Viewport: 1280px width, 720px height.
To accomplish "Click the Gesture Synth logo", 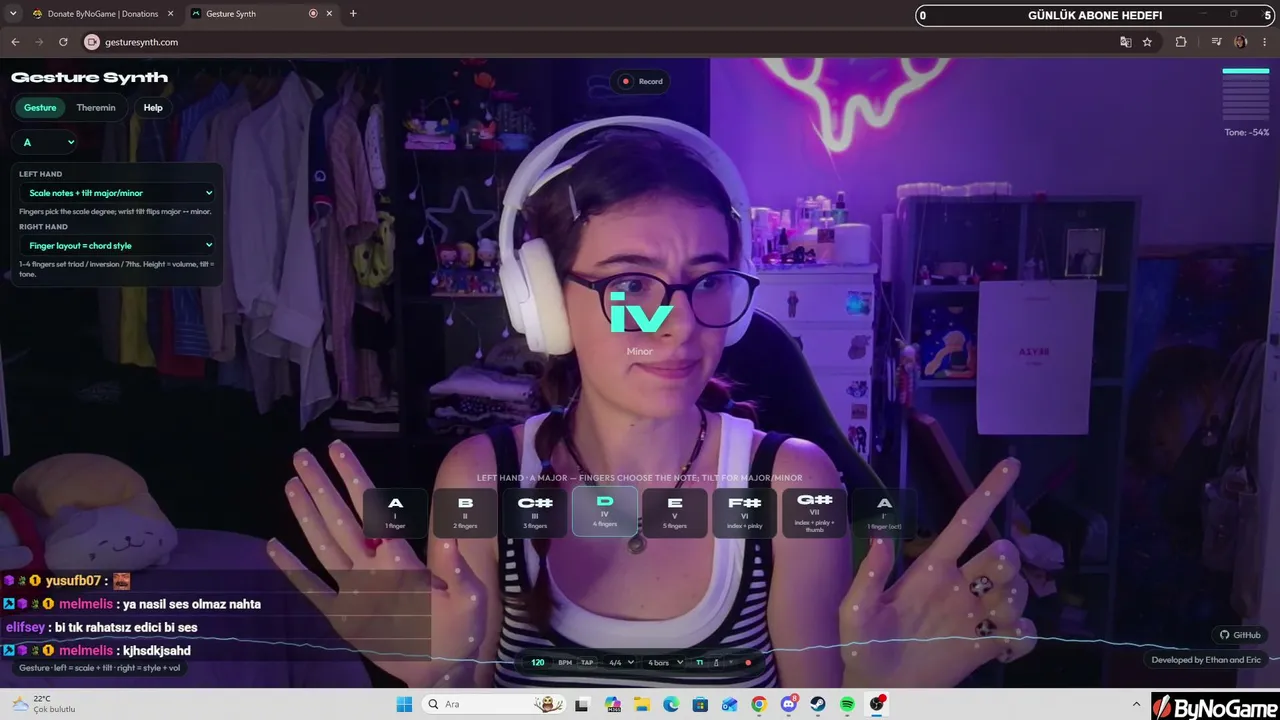I will pyautogui.click(x=89, y=78).
